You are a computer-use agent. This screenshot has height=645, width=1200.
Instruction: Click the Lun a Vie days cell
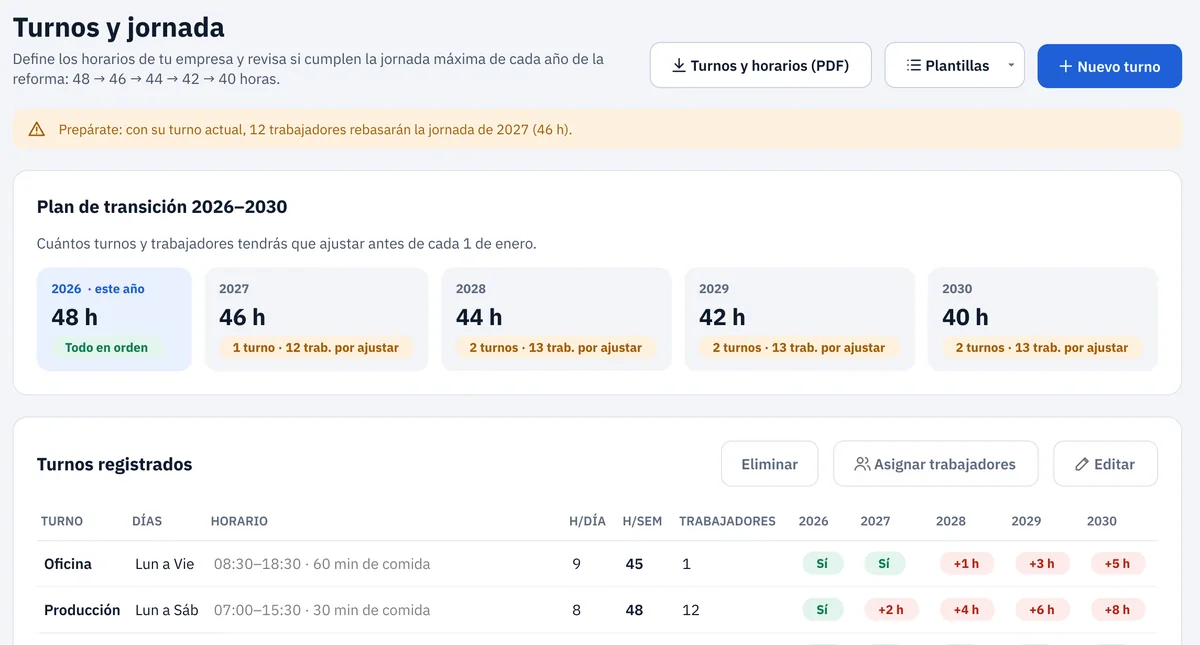coord(165,564)
